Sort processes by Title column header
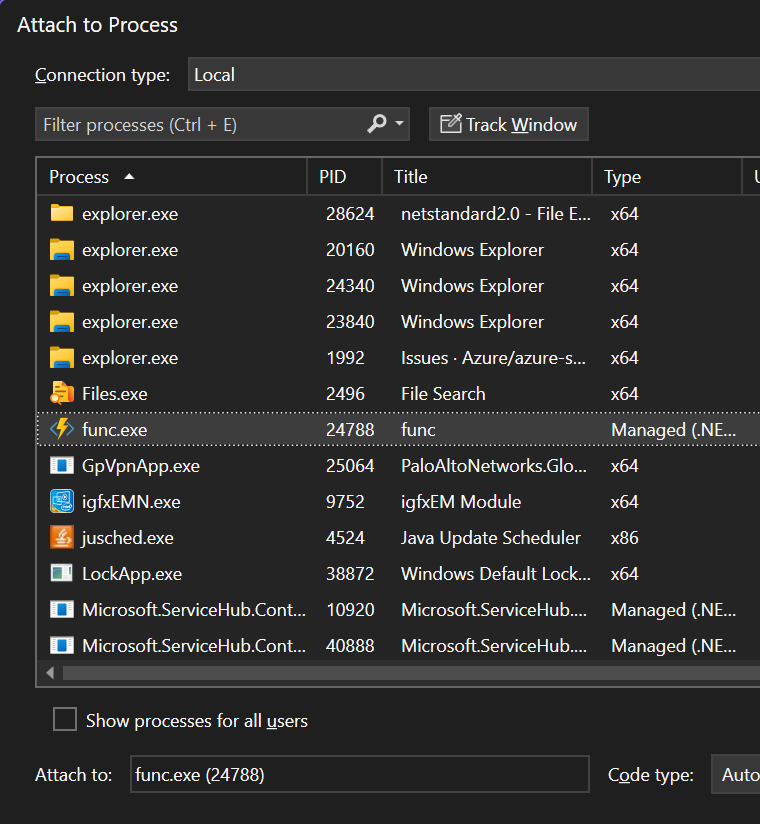Screen dimensions: 760x824 (411, 177)
